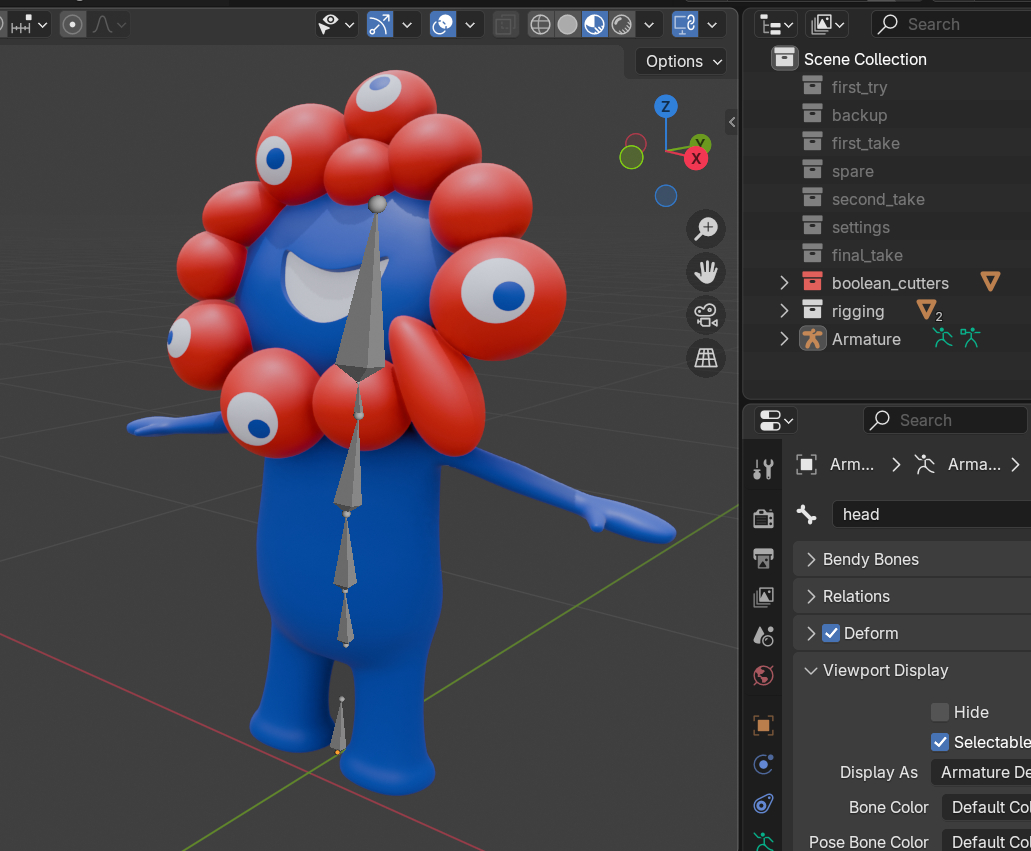
Task: Open the Tool properties tab
Action: tap(764, 469)
